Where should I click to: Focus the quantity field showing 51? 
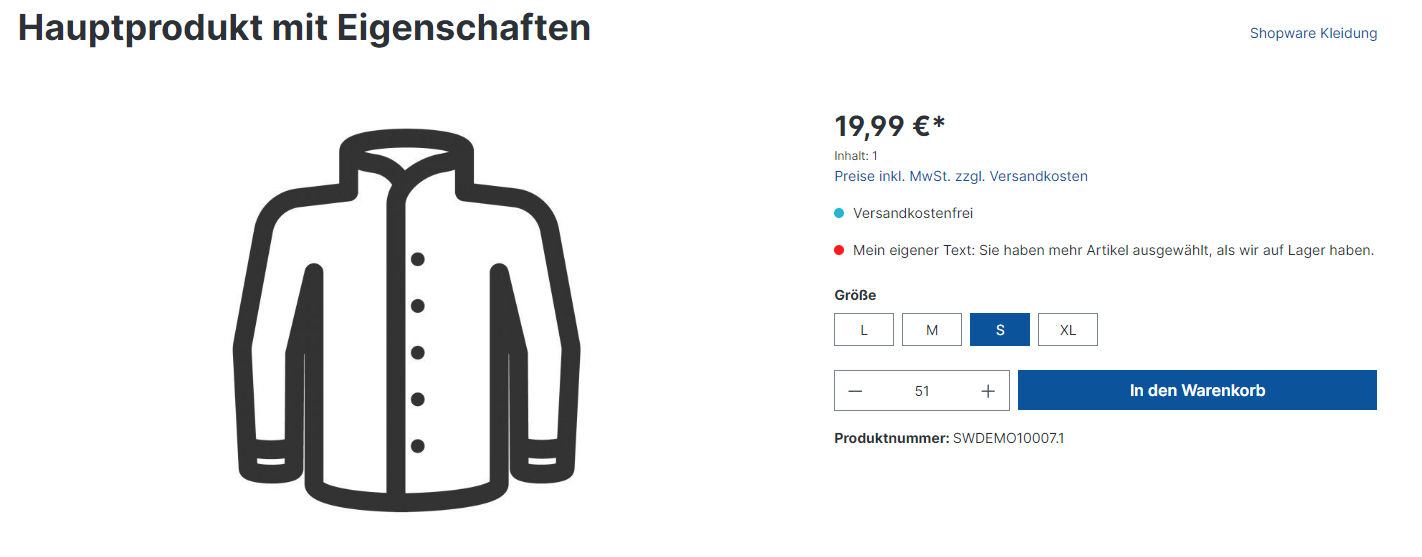click(922, 391)
